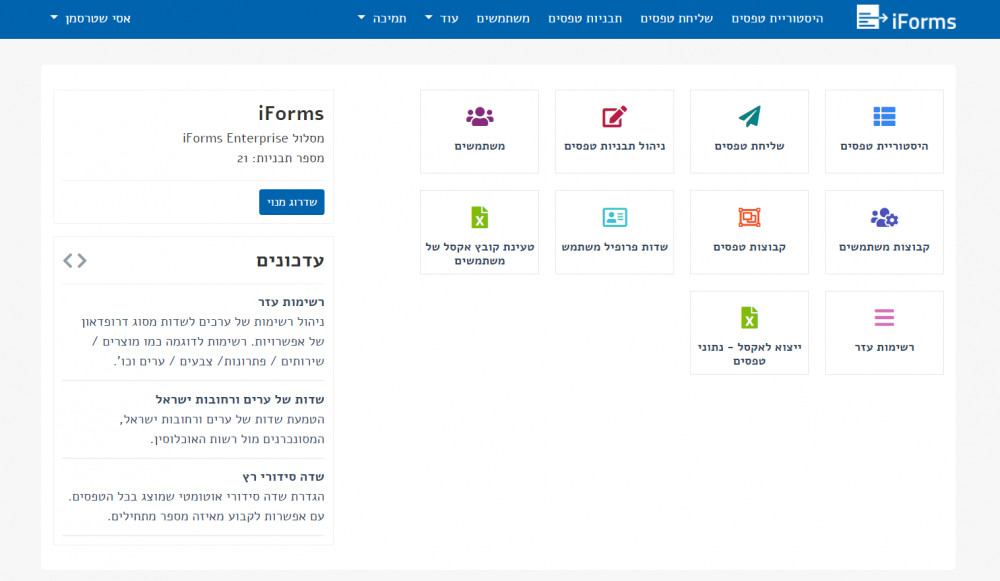Screen dimensions: 1000x581
Task: Click the מסלול iForms Enterprise text
Action: click(253, 138)
